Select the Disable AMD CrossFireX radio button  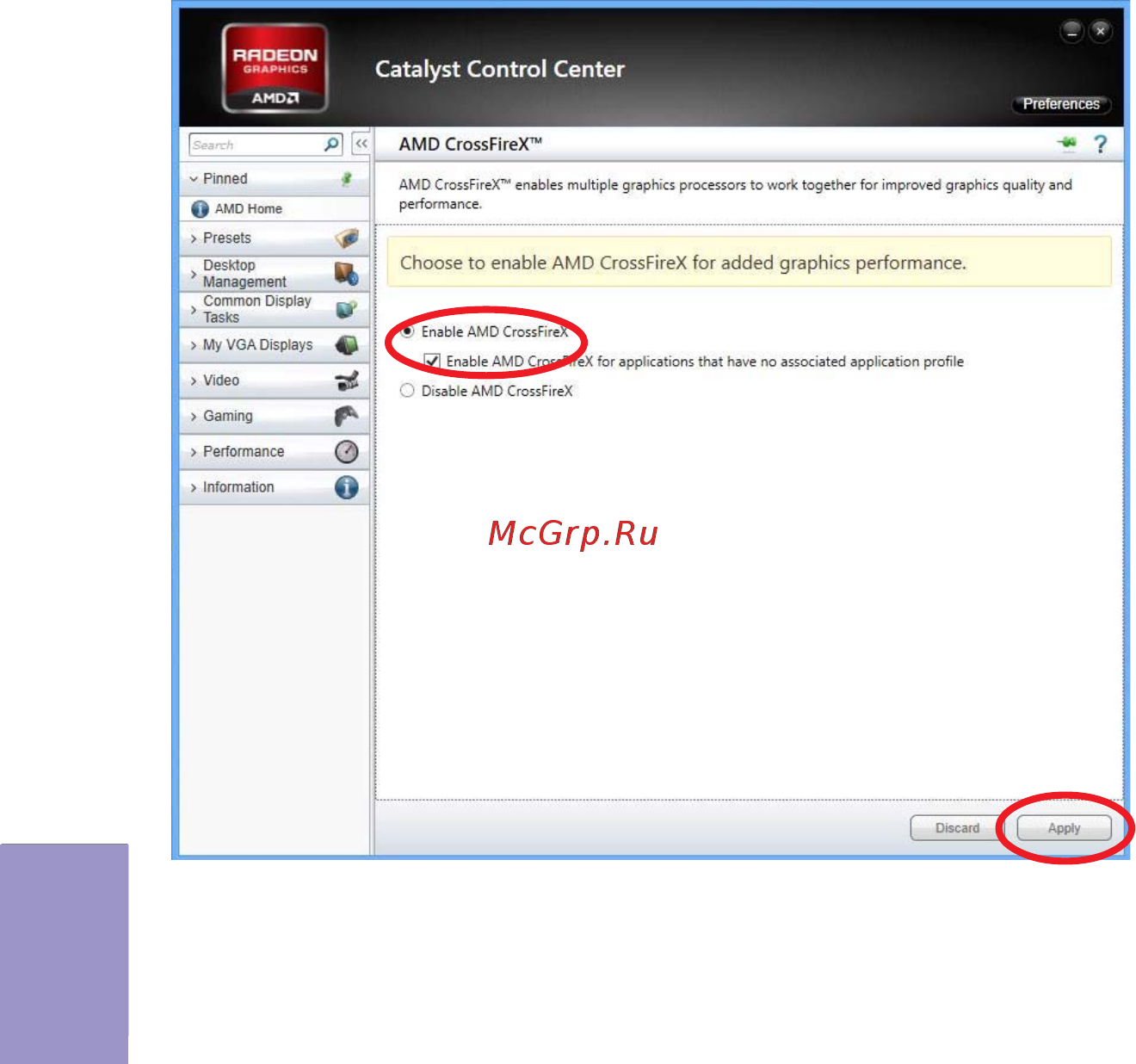pos(407,391)
